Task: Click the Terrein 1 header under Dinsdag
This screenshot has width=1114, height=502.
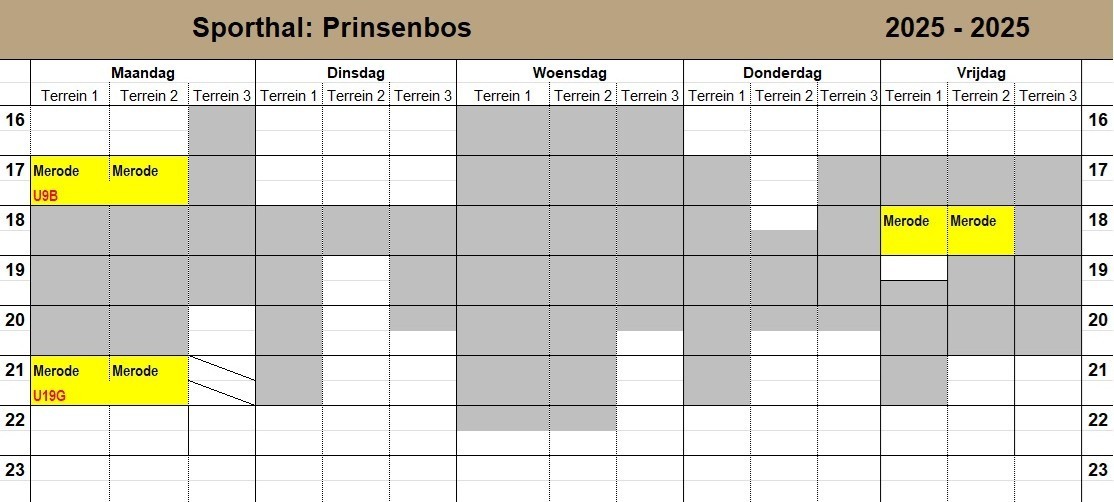Action: pos(289,96)
